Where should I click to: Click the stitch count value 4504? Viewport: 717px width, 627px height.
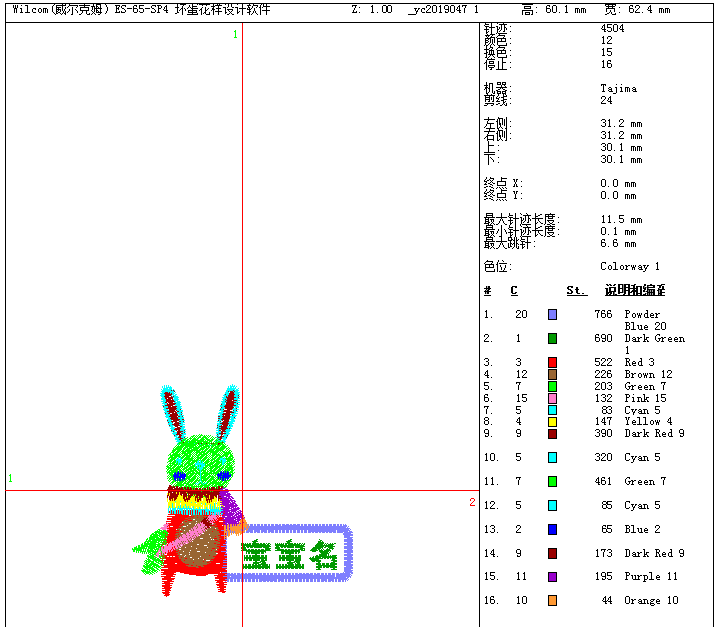pyautogui.click(x=612, y=28)
